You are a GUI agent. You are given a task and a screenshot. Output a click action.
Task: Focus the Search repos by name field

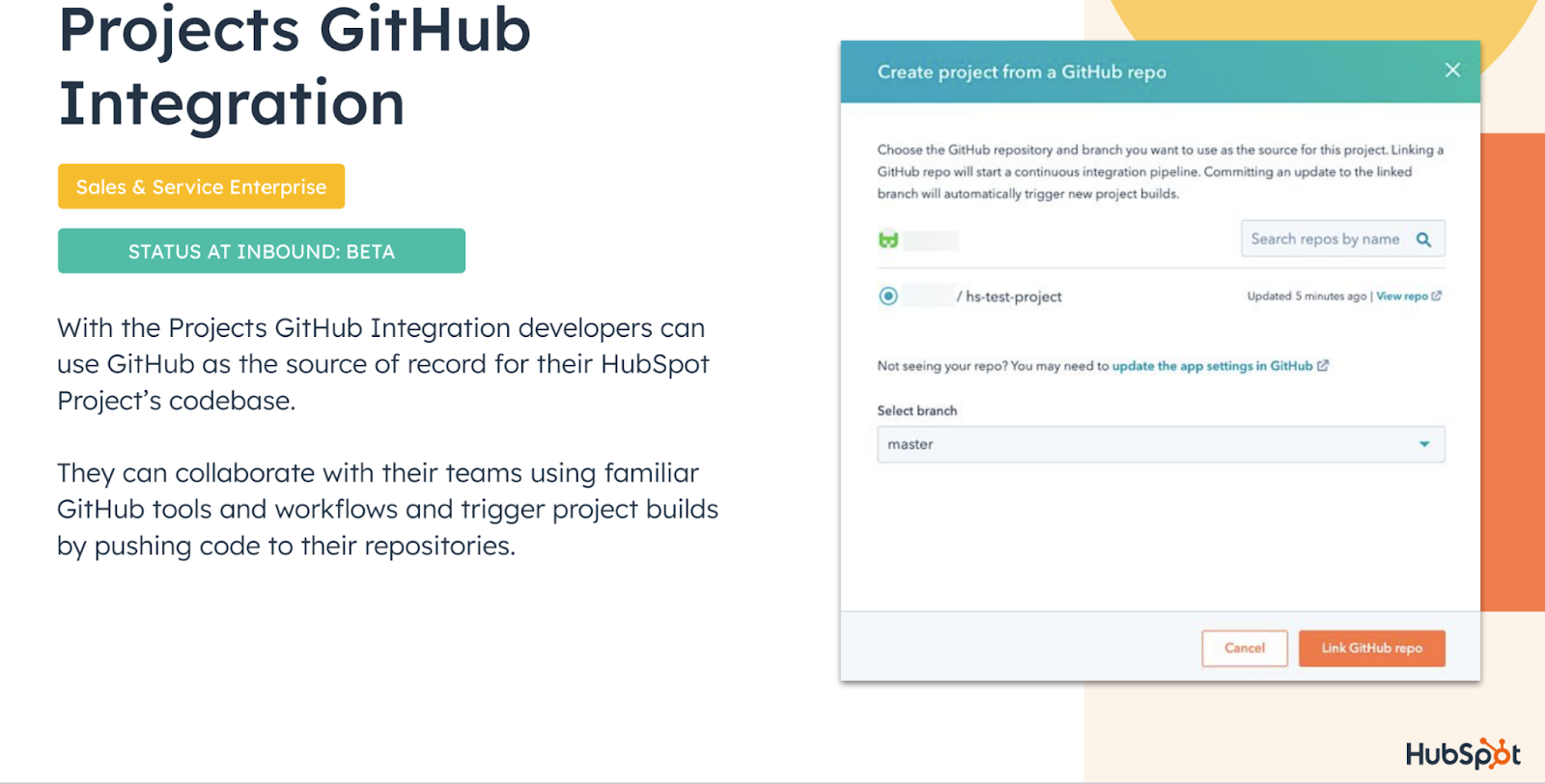click(x=1342, y=238)
